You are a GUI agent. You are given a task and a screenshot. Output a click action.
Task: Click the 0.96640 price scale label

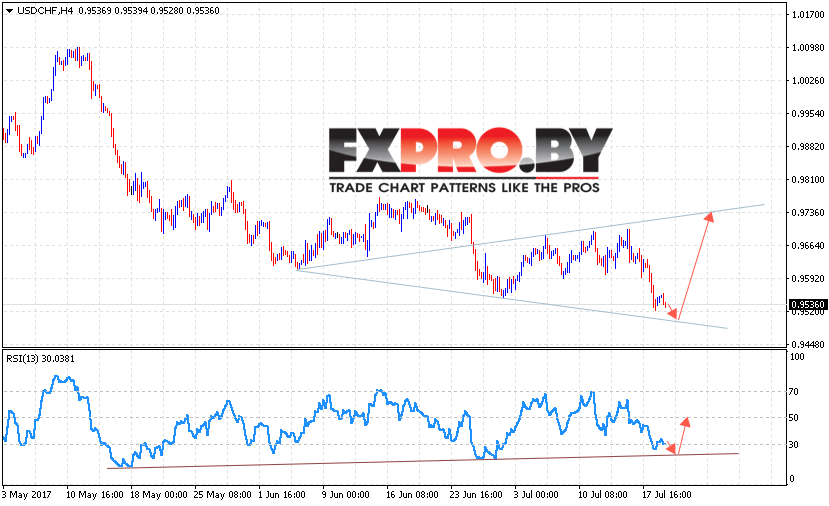[808, 245]
